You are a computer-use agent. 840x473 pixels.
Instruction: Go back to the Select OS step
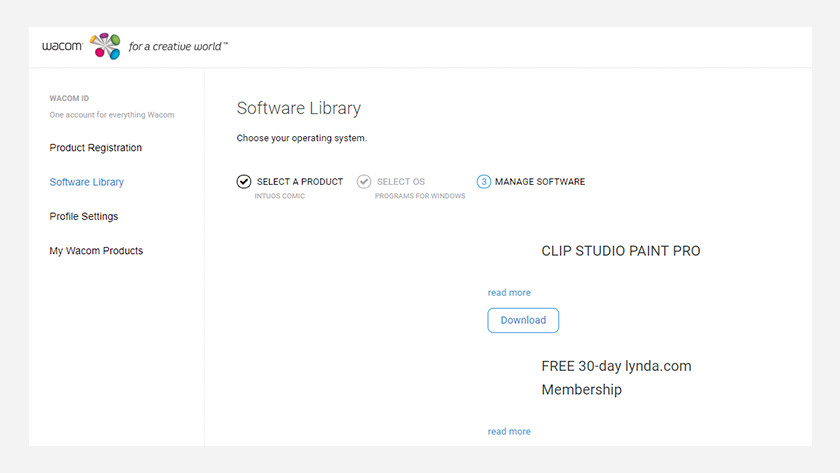(x=400, y=182)
